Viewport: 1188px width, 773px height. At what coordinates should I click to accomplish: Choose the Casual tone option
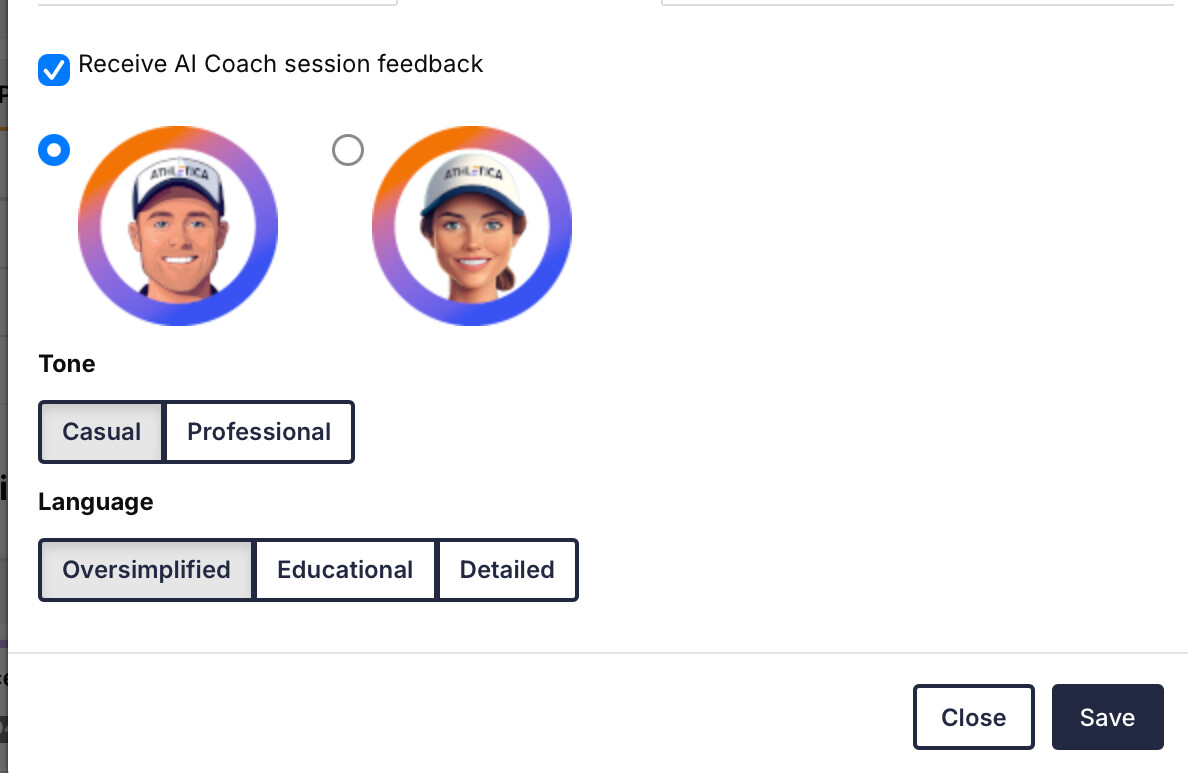point(102,432)
